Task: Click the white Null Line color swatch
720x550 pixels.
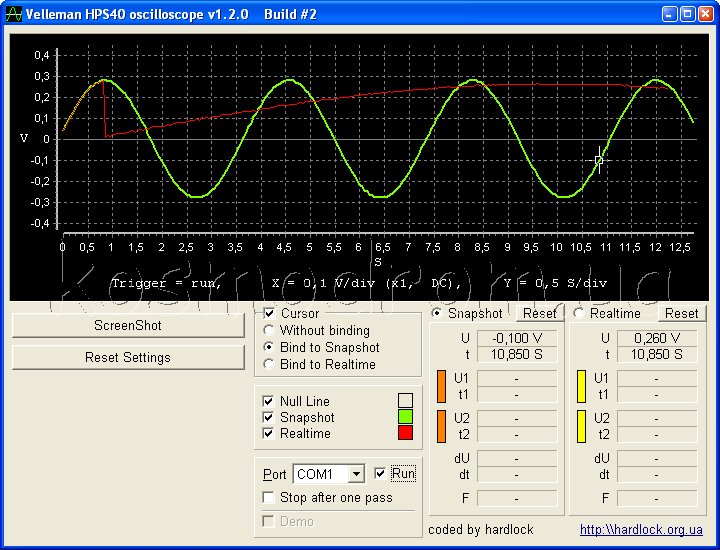Action: 405,401
